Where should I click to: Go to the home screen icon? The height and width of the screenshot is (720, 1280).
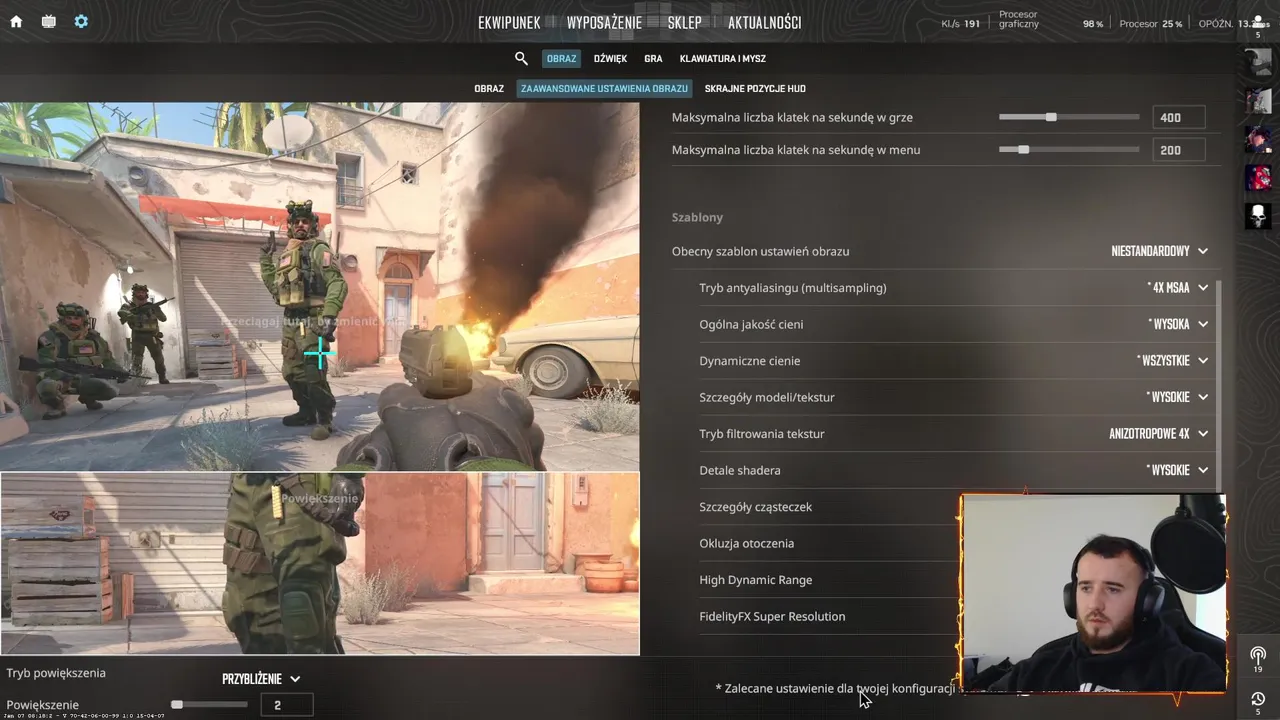coord(16,21)
